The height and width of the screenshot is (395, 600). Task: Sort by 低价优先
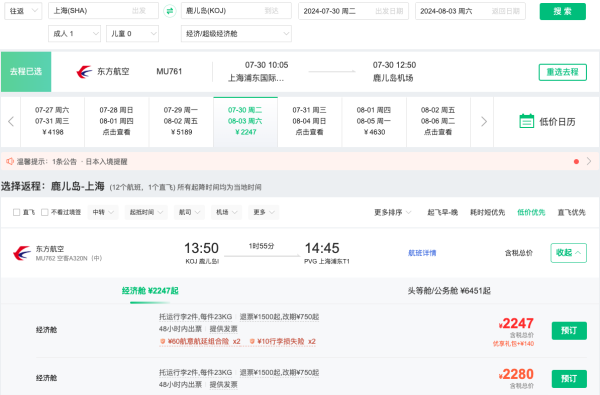click(531, 212)
